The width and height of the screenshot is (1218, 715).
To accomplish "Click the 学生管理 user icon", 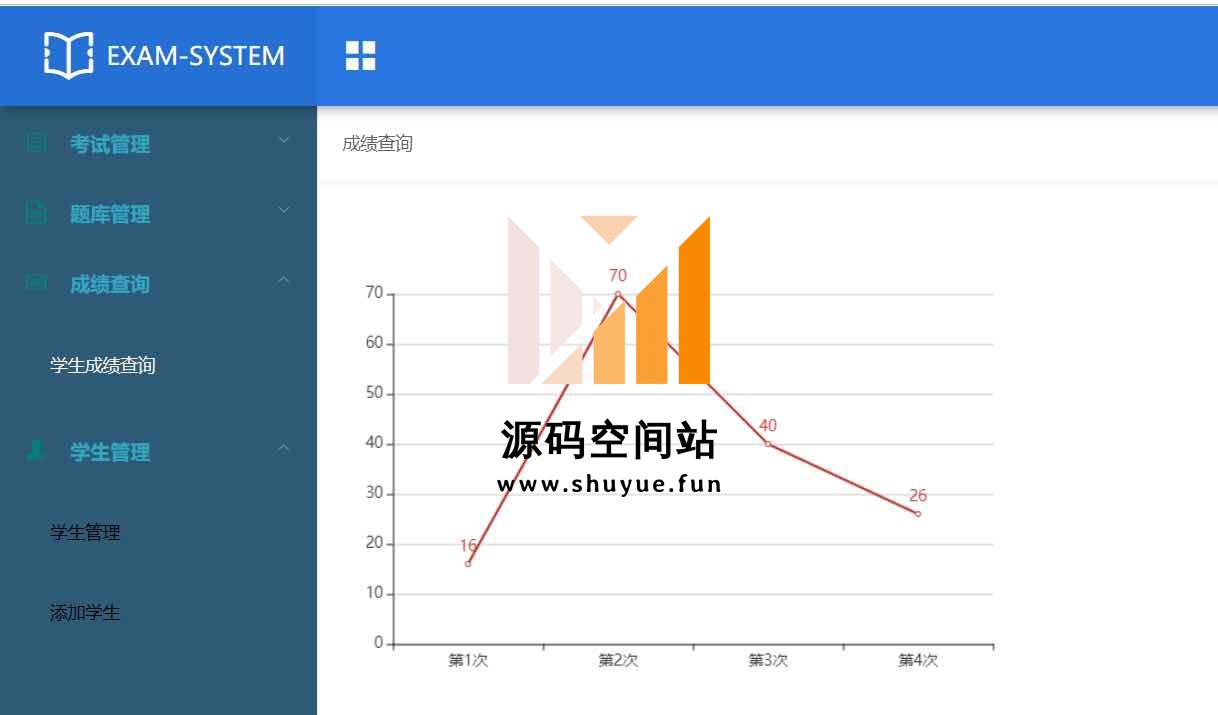I will [36, 451].
